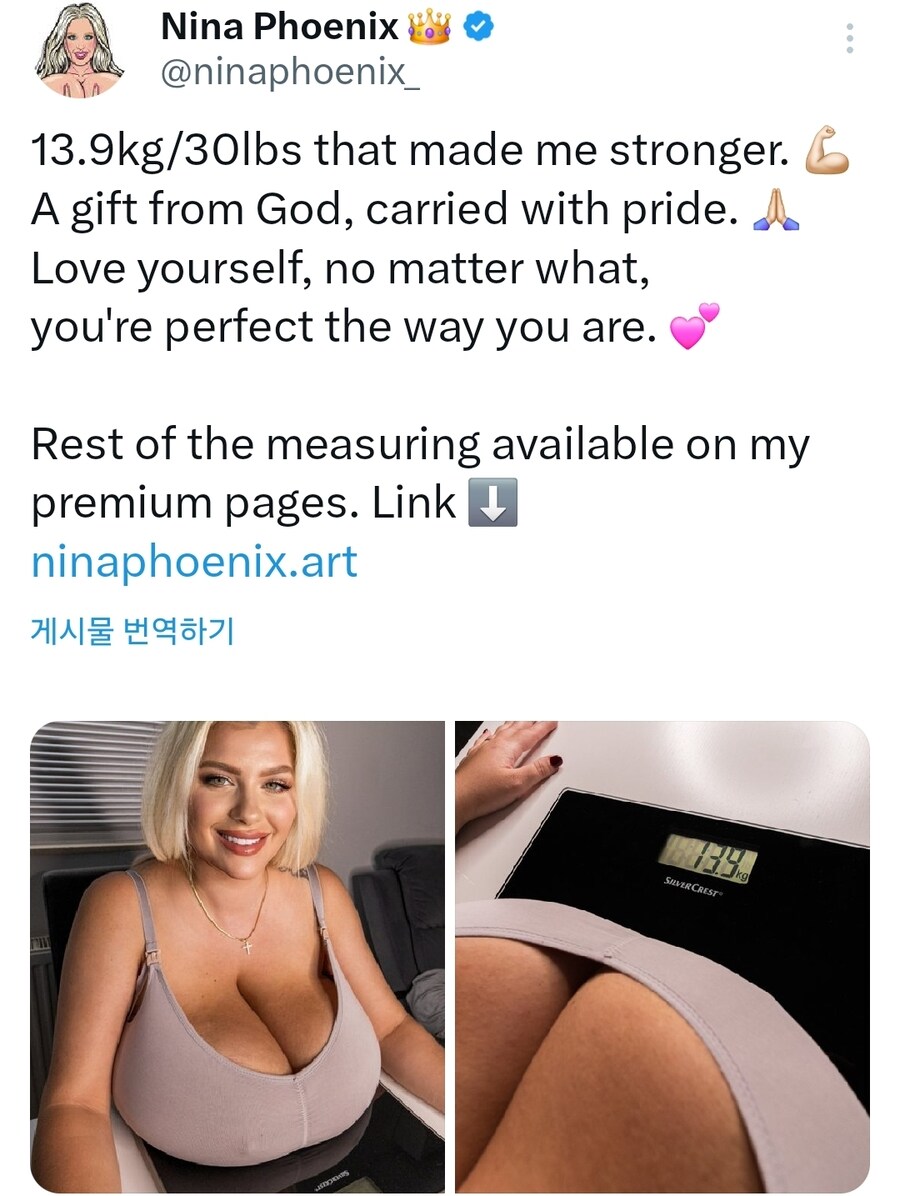Viewport: 900px width, 1196px height.
Task: Click the SilverCrest logo on the scale
Action: 693,889
